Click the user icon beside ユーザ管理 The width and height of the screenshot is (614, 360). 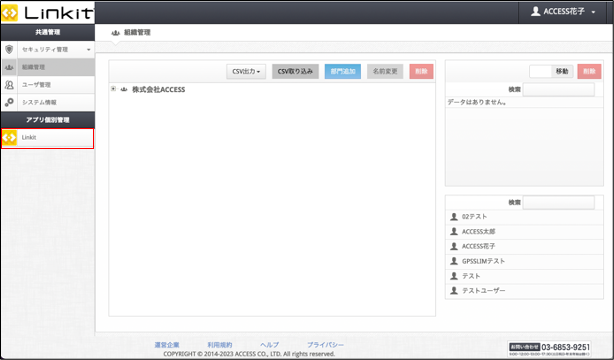[x=9, y=85]
